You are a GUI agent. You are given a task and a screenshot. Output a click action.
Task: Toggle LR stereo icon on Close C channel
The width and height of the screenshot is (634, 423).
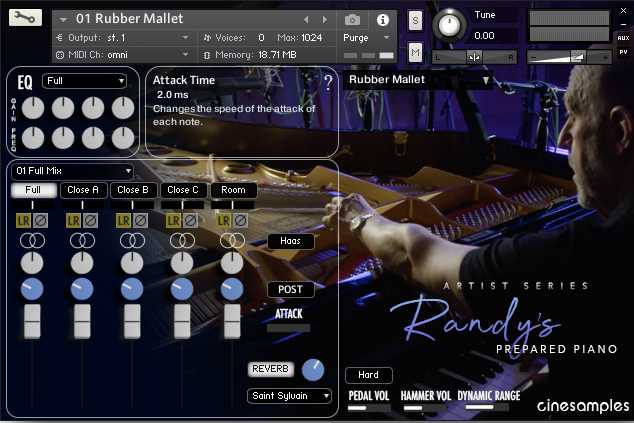click(173, 221)
